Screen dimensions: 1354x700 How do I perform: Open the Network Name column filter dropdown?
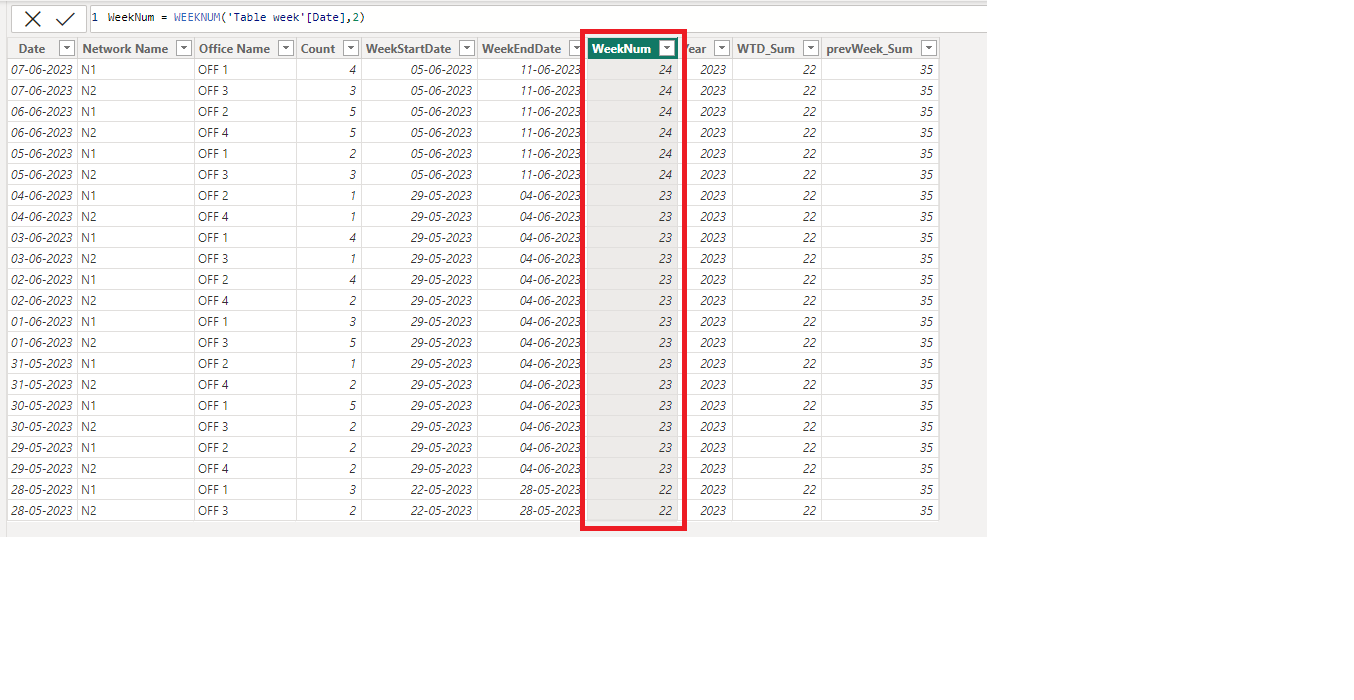click(x=183, y=48)
